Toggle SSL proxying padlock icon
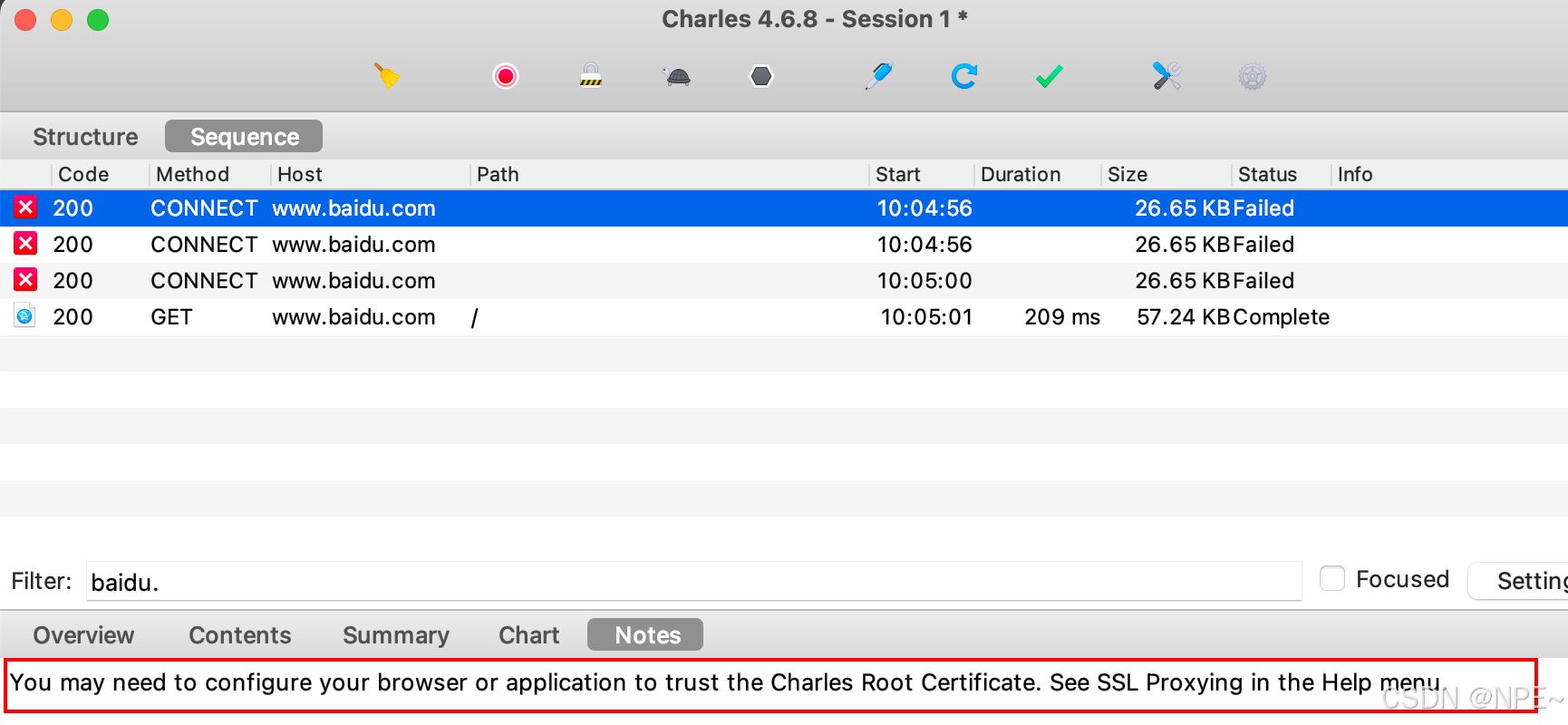The width and height of the screenshot is (1568, 725). tap(591, 76)
